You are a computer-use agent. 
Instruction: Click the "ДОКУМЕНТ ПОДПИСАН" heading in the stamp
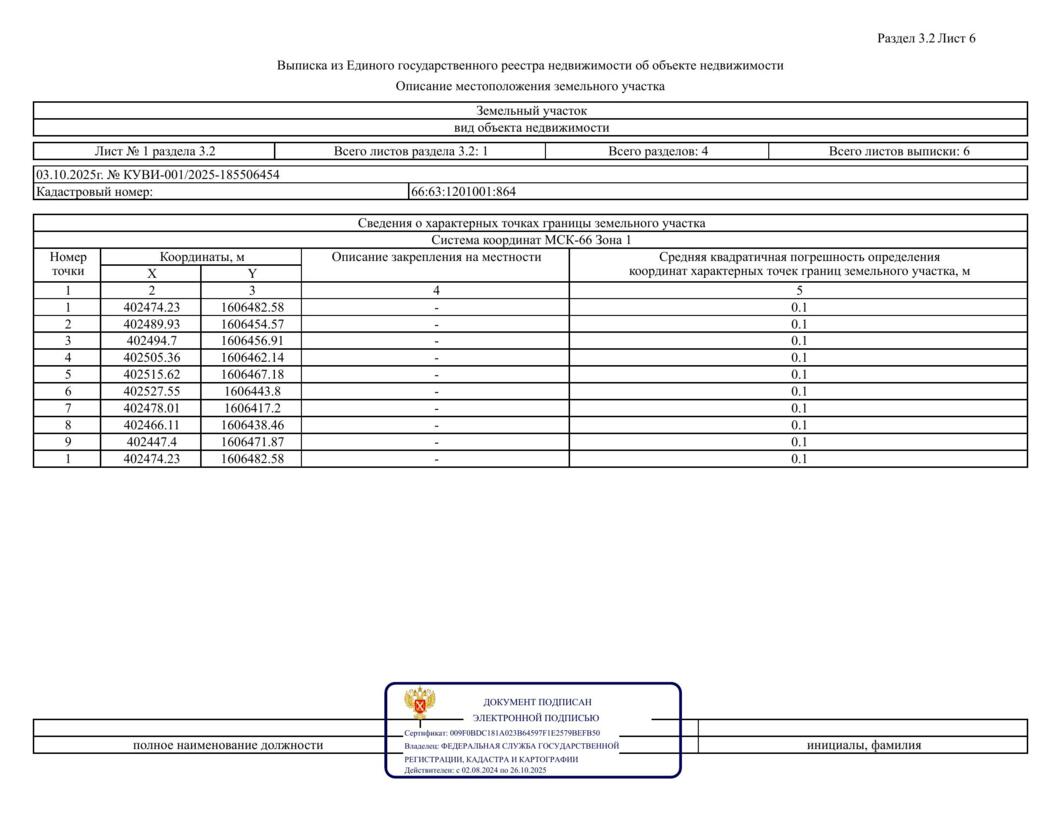pos(537,702)
